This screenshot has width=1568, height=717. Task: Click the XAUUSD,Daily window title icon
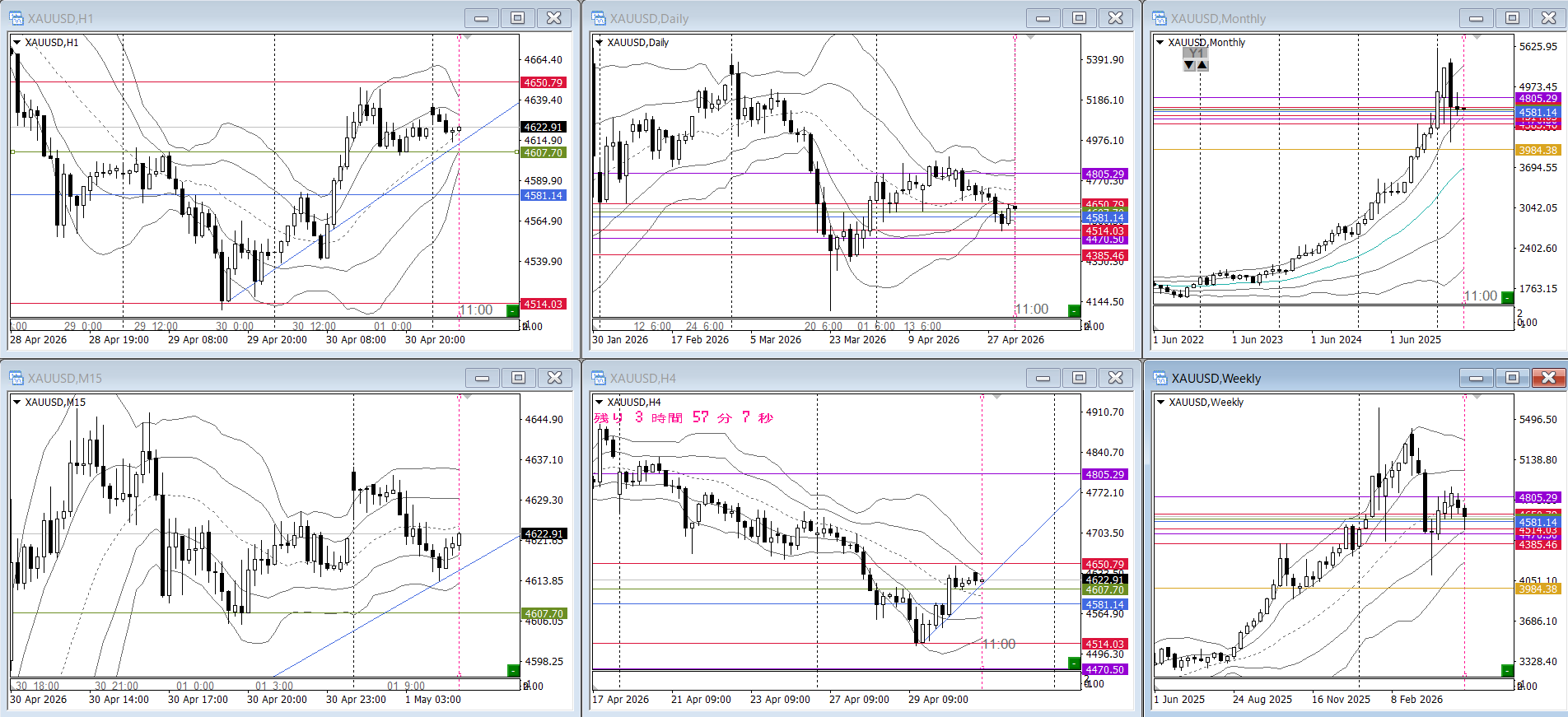(x=599, y=18)
